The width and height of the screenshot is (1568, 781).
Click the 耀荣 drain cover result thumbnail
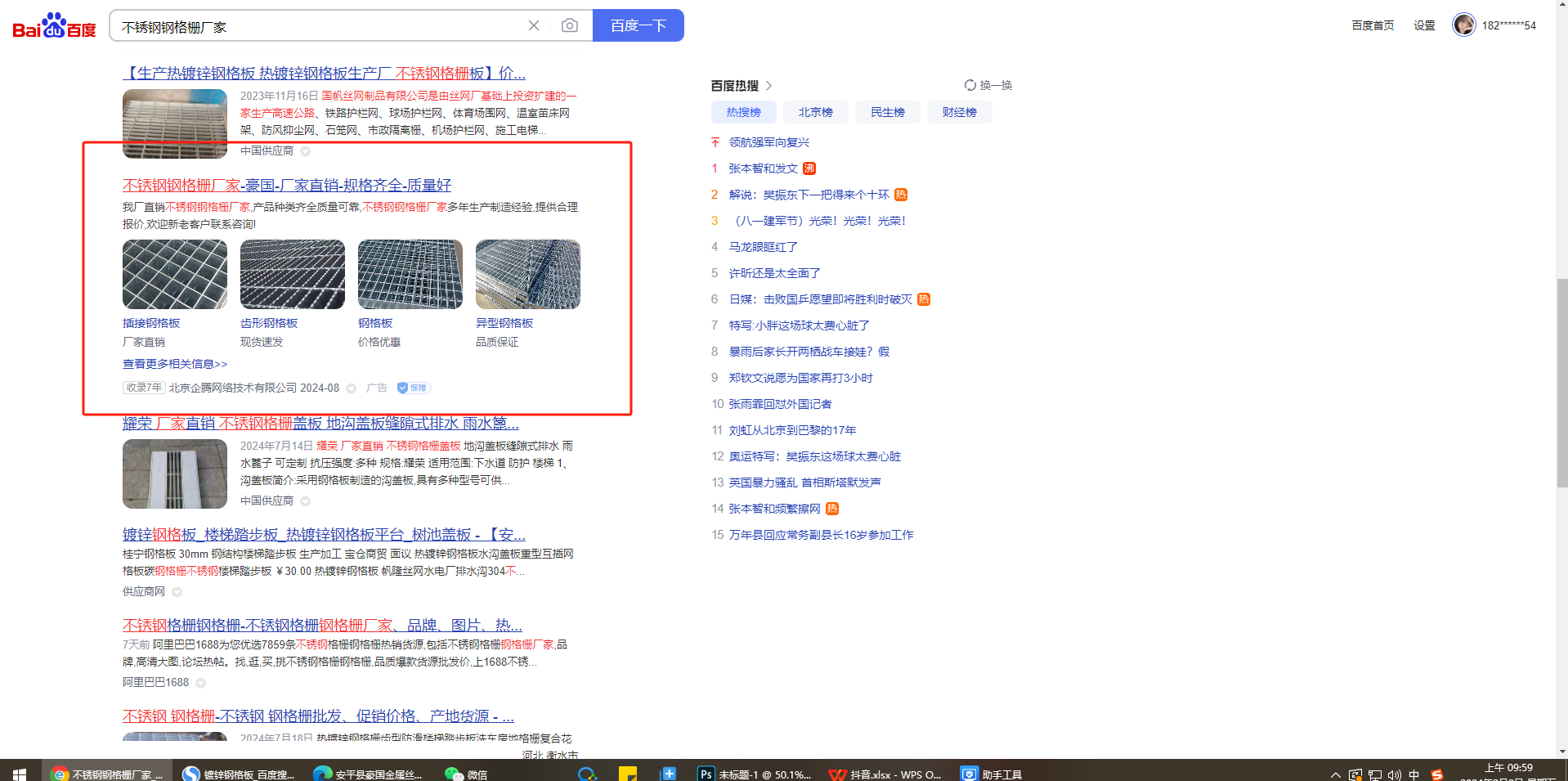coord(175,474)
